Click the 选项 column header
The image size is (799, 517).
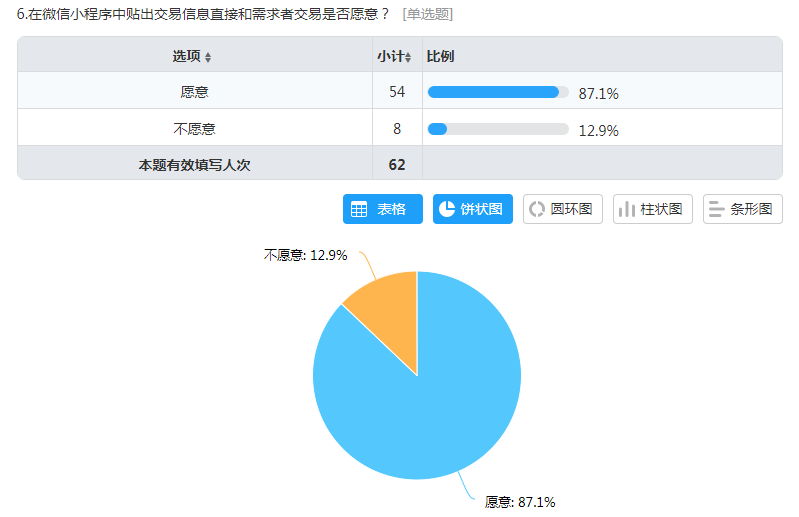pos(187,56)
